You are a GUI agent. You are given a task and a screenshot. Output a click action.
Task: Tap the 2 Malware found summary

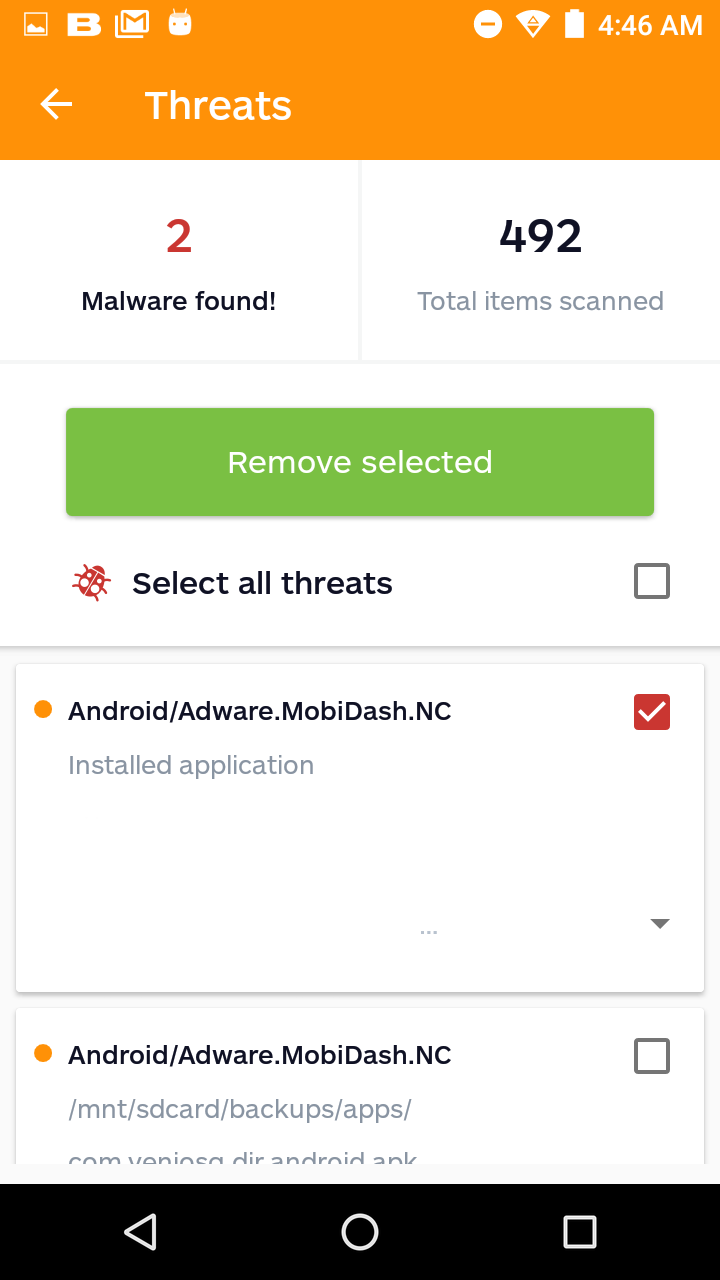pos(179,261)
